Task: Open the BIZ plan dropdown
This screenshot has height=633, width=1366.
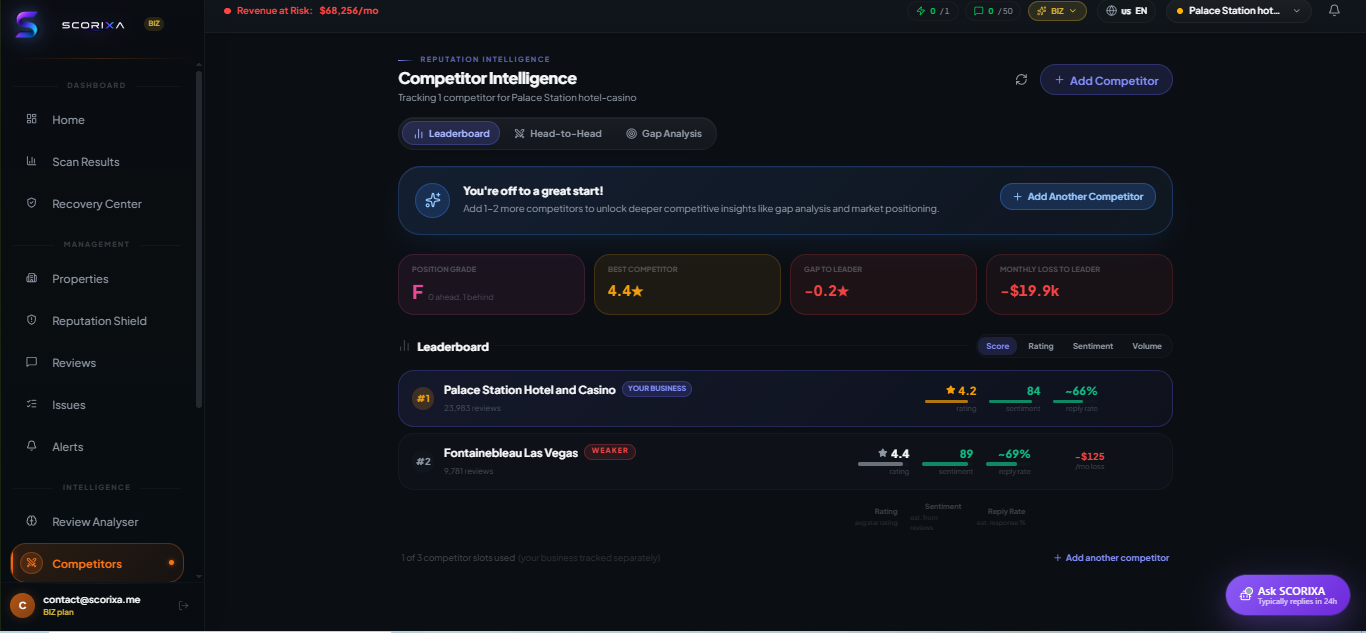Action: pyautogui.click(x=1057, y=11)
